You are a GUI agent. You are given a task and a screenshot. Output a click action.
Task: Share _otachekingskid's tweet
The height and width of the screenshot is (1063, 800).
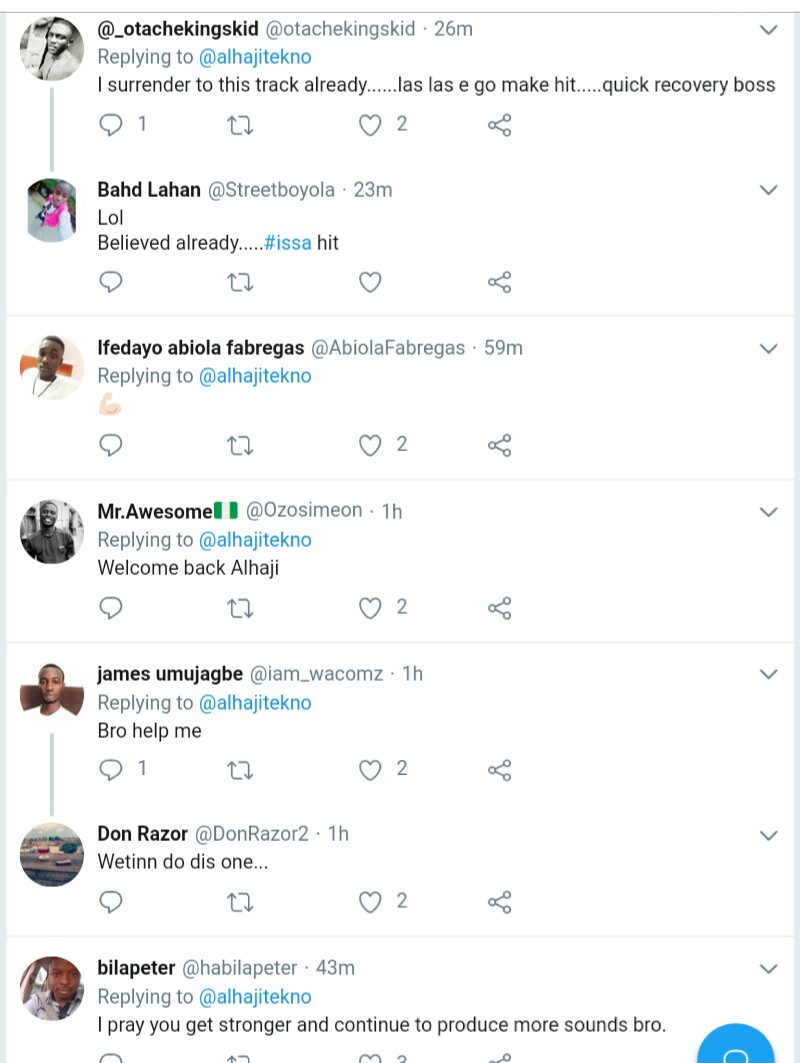pos(500,125)
